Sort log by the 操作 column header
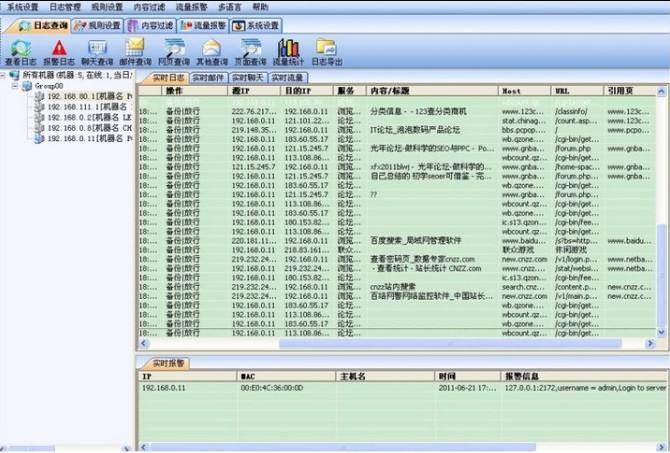Image resolution: width=670 pixels, height=453 pixels. (195, 91)
